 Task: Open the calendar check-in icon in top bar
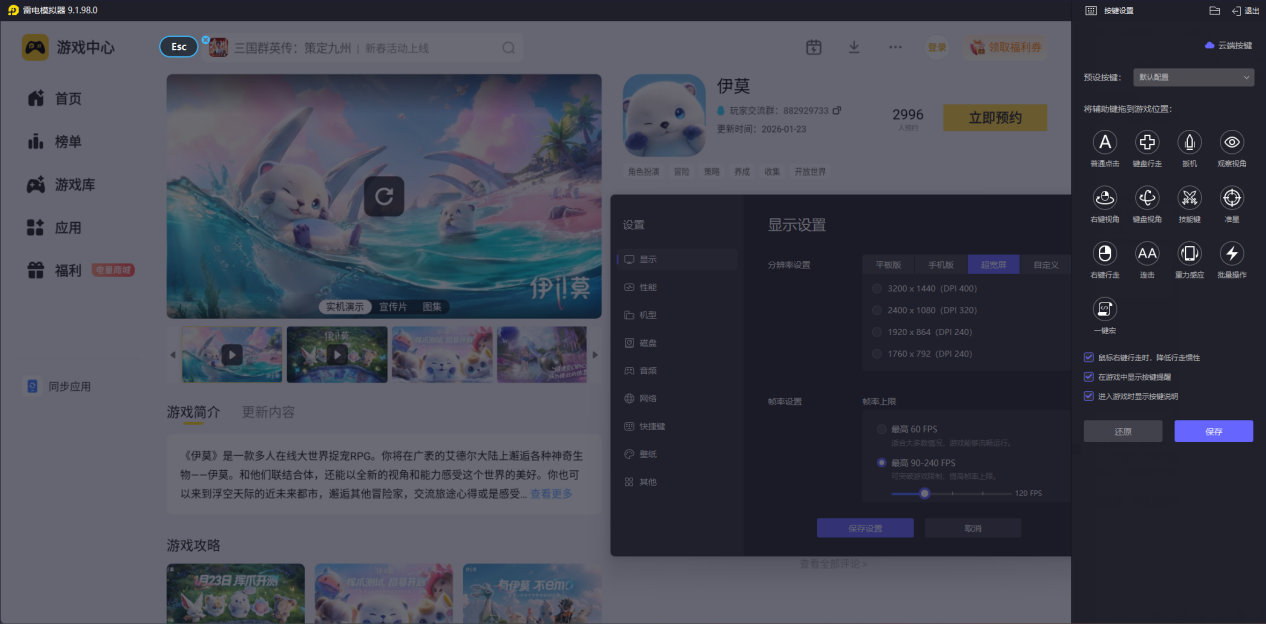pos(814,47)
